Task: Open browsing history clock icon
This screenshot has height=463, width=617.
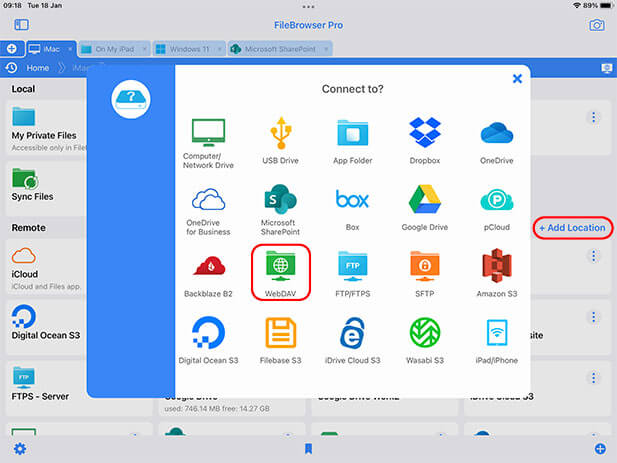Action: [11, 68]
